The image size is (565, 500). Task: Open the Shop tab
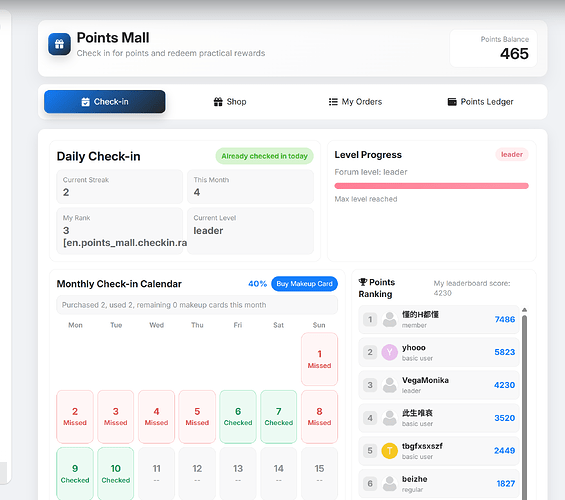coord(230,102)
